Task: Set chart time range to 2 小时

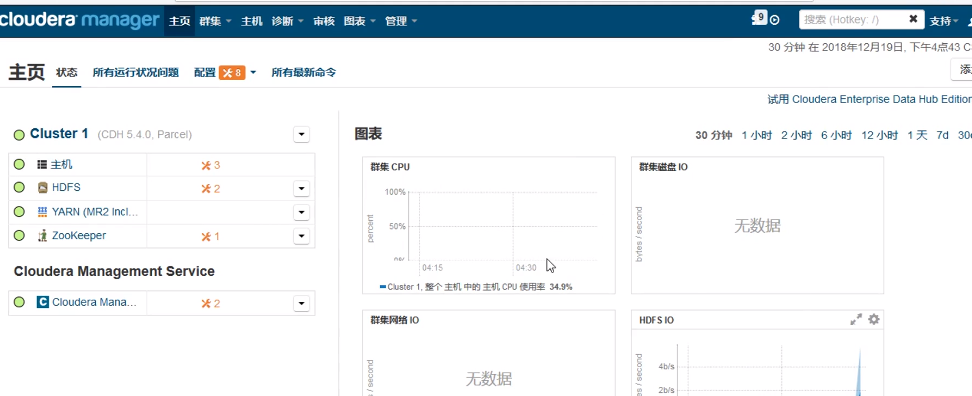Action: 797,136
